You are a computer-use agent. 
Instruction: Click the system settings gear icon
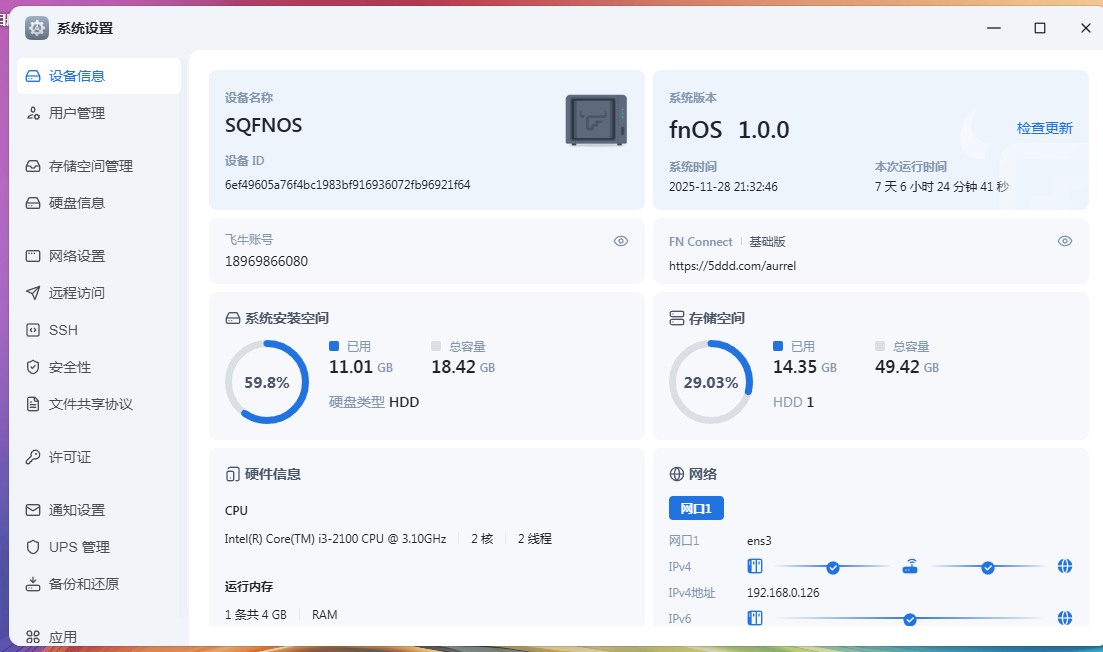pyautogui.click(x=37, y=28)
